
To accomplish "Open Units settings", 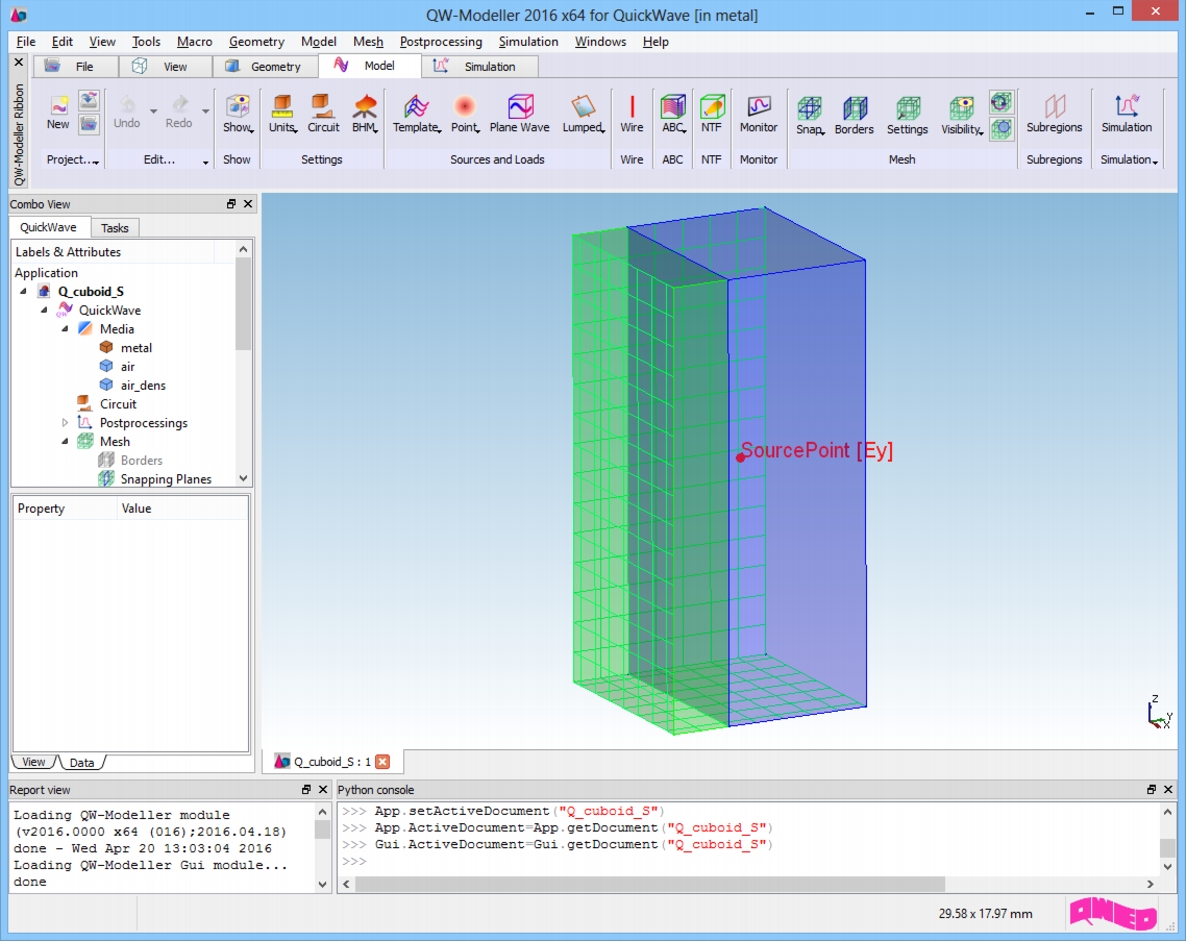I will point(282,114).
